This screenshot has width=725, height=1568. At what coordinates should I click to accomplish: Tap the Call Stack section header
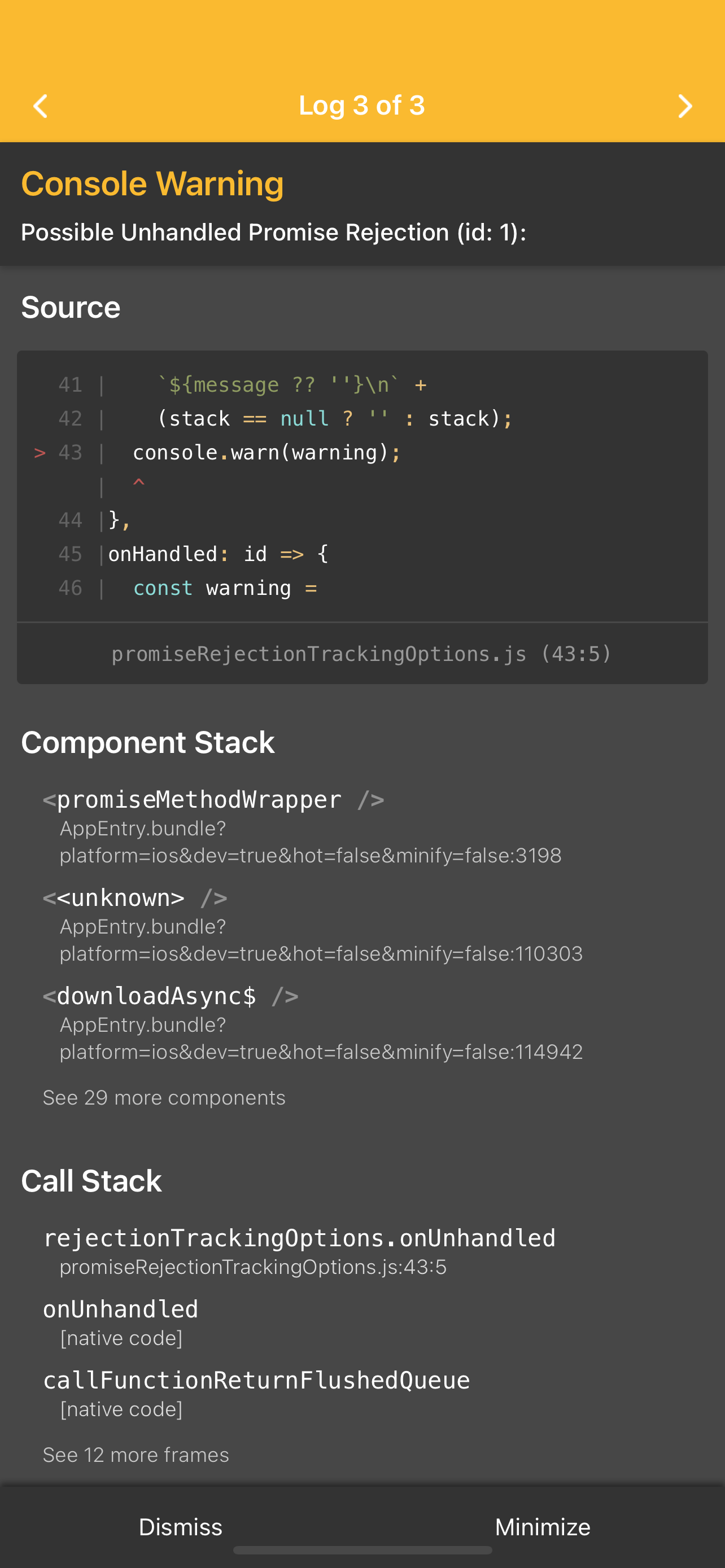[91, 1181]
